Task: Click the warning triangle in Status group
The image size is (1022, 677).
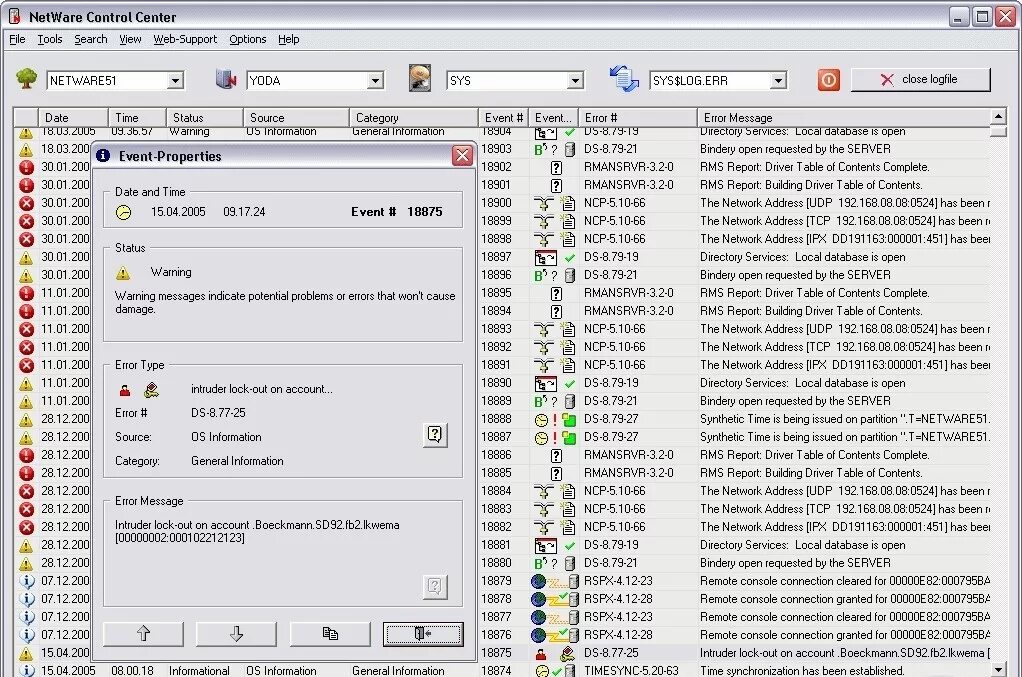Action: point(123,273)
